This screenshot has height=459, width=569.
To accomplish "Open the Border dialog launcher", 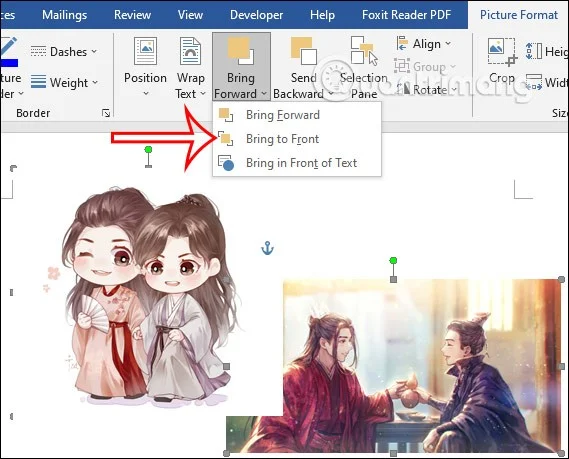I will (106, 113).
